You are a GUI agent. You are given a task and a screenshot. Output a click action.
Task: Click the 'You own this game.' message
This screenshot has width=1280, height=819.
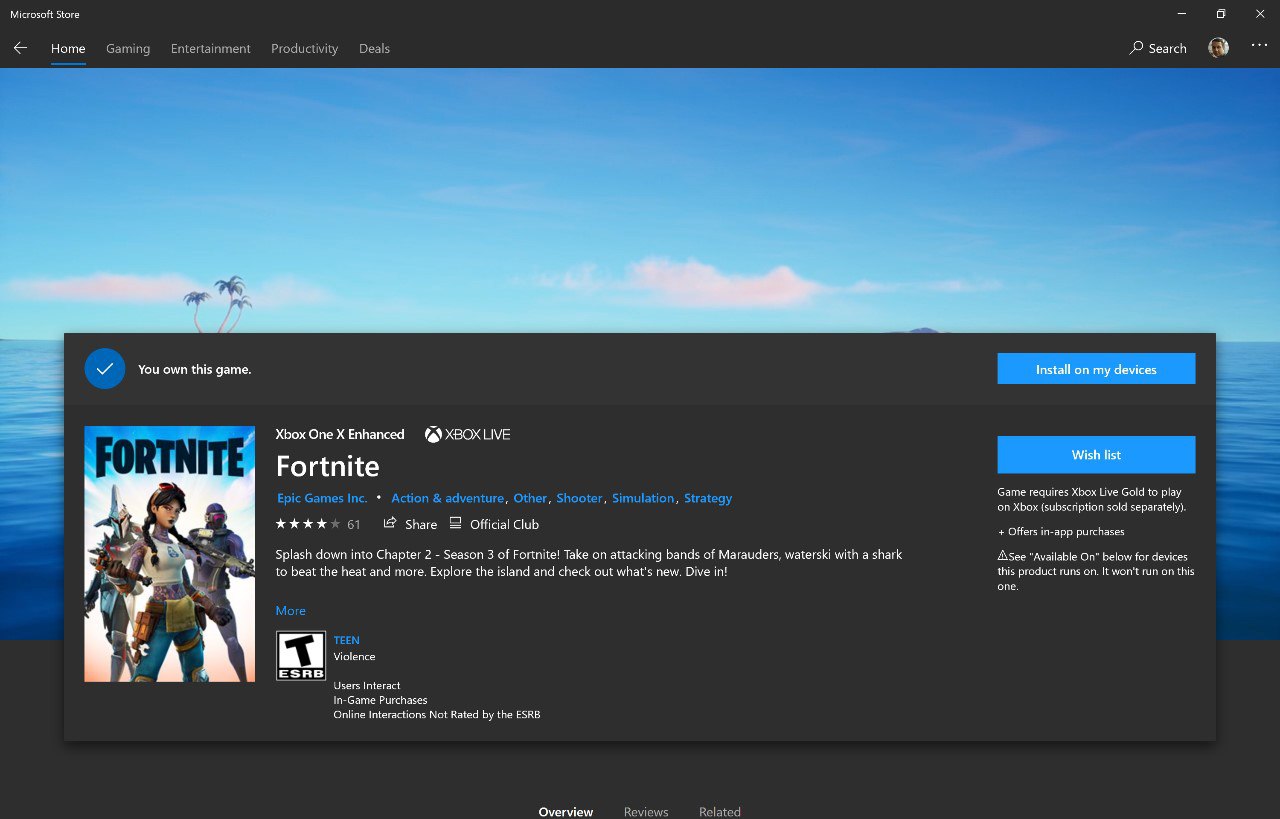[195, 370]
